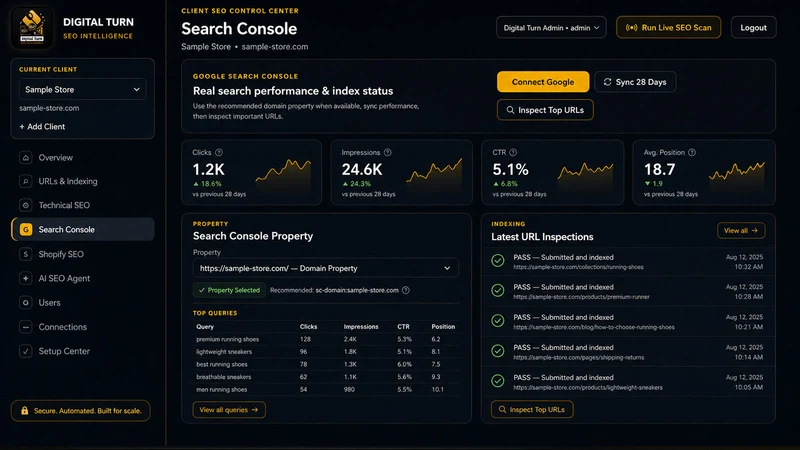Open the Digital Turn Admin account dropdown

(551, 28)
